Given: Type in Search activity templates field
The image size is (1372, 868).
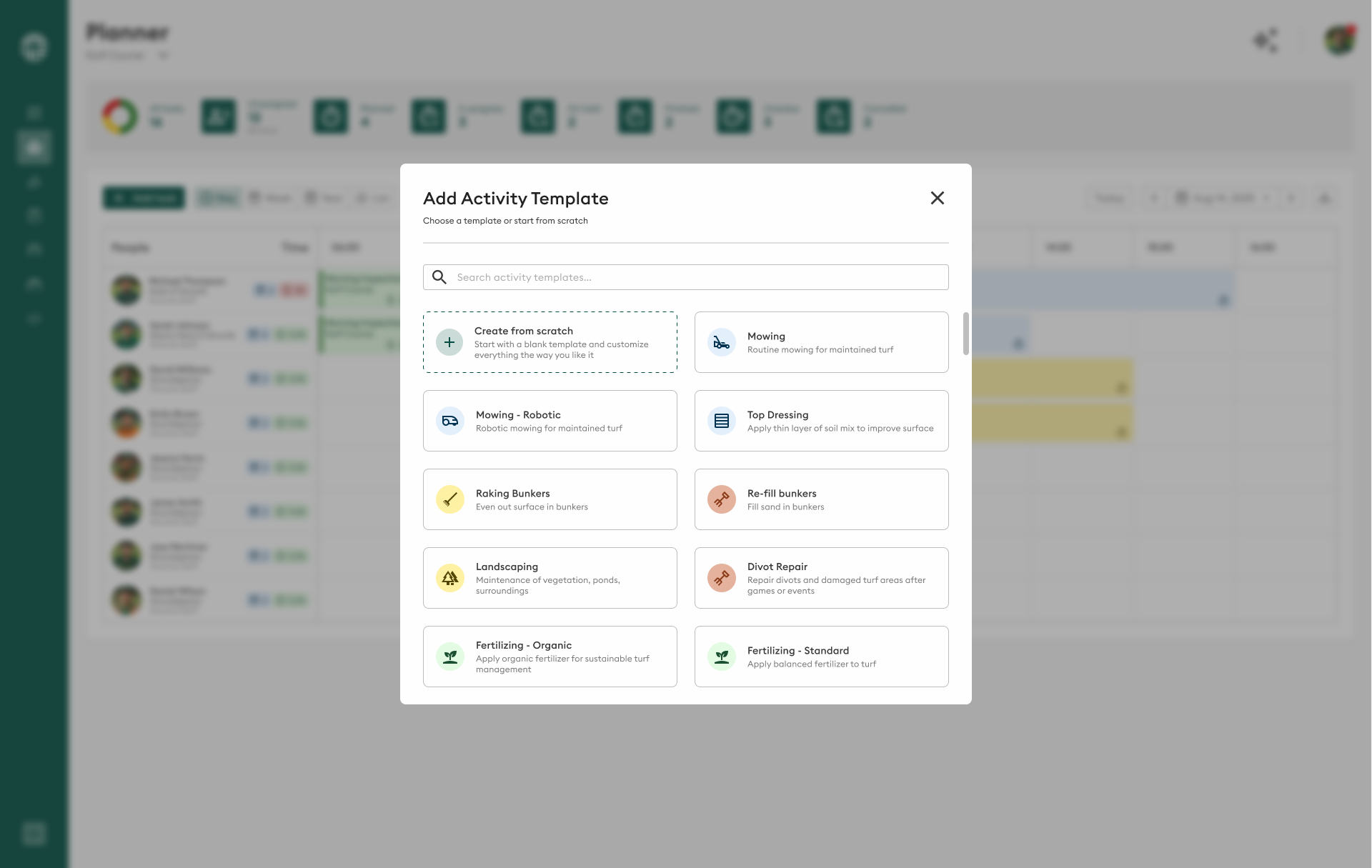Looking at the screenshot, I should pos(697,277).
